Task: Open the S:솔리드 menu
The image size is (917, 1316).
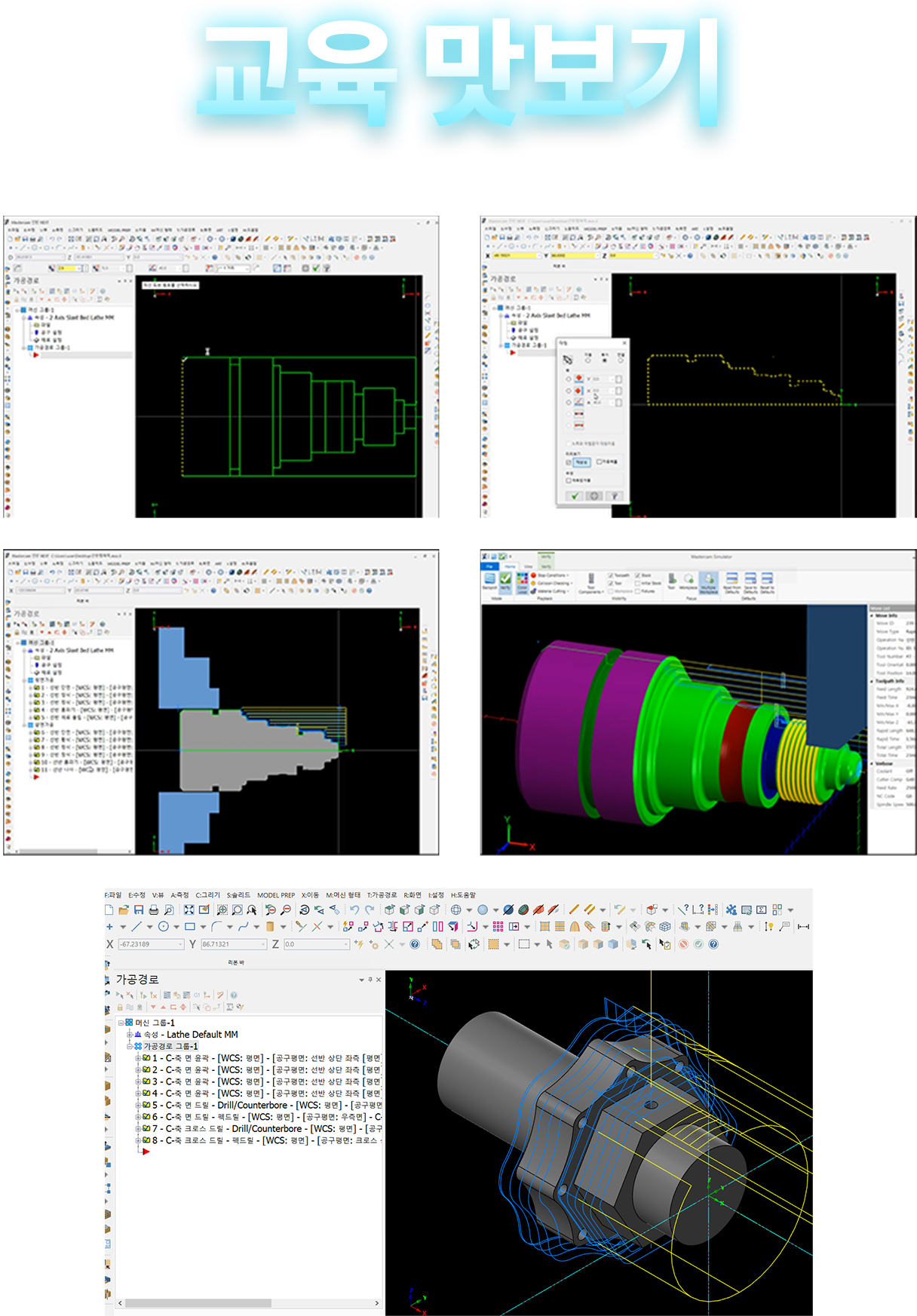Action: [238, 894]
